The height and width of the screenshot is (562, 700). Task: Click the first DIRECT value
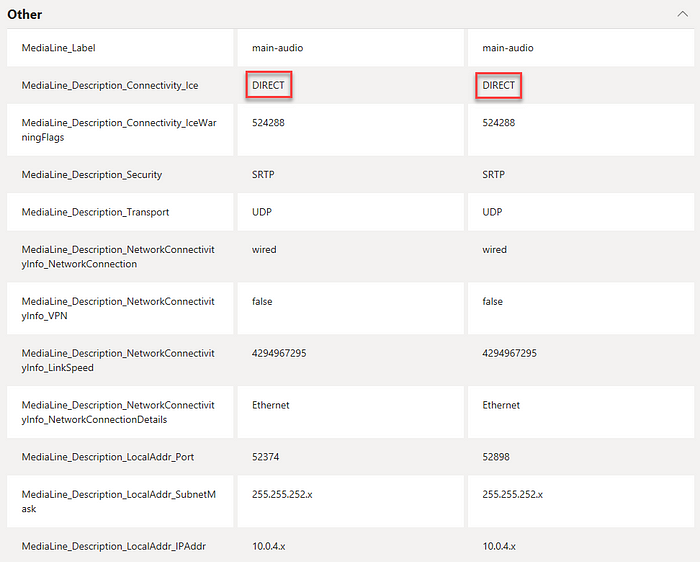pos(268,85)
